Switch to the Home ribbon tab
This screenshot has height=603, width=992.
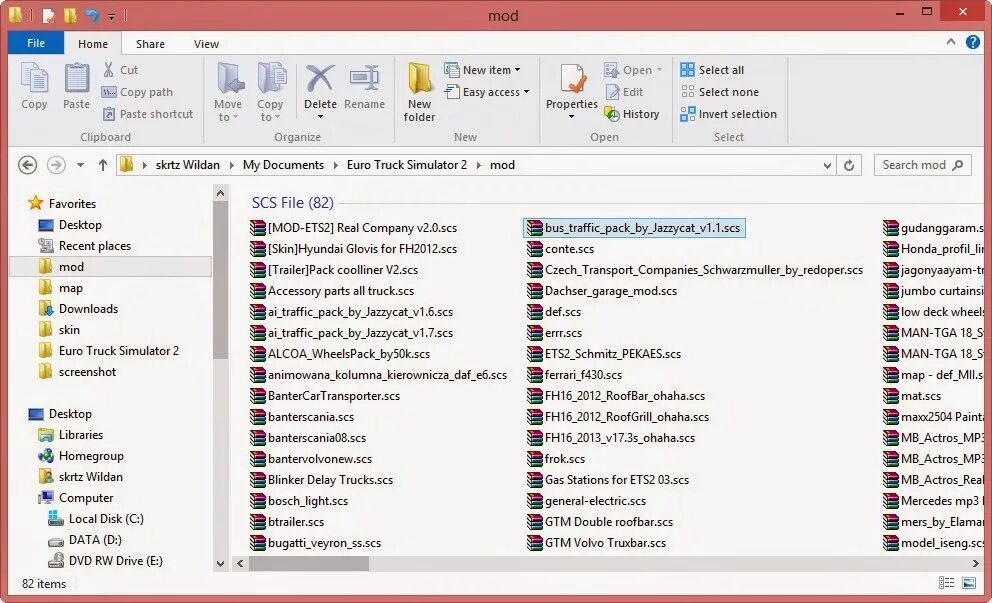93,44
